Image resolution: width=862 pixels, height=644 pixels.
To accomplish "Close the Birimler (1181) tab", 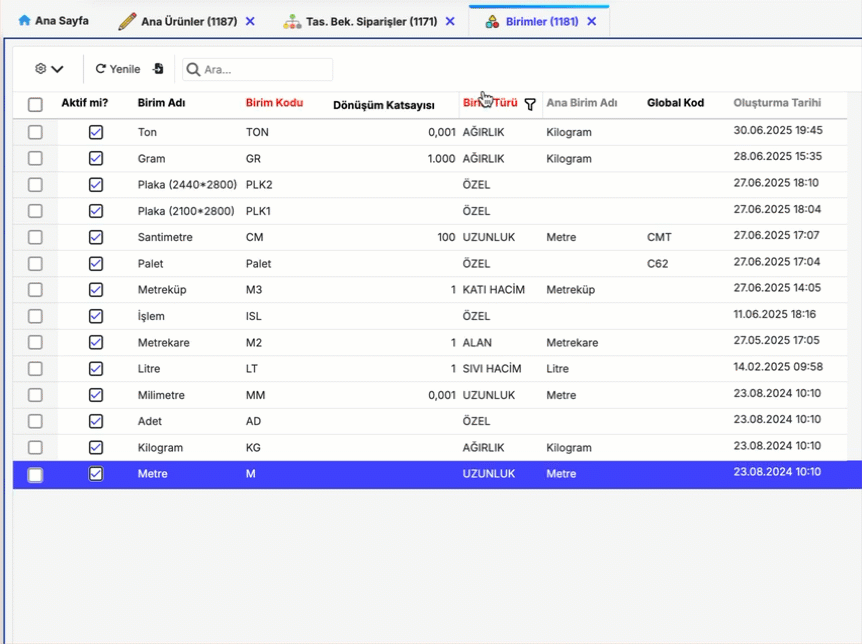I will tap(592, 21).
